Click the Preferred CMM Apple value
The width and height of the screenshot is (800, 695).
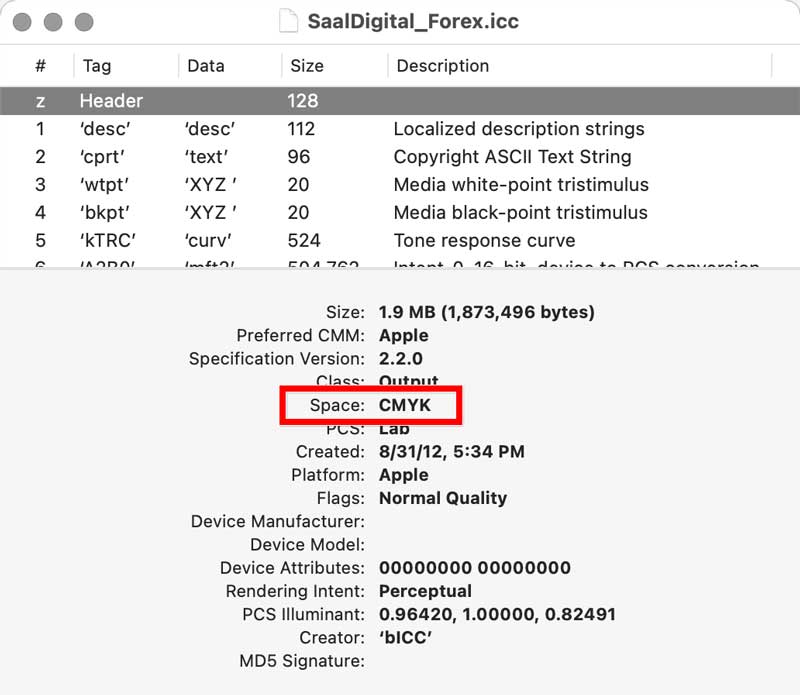(x=403, y=335)
